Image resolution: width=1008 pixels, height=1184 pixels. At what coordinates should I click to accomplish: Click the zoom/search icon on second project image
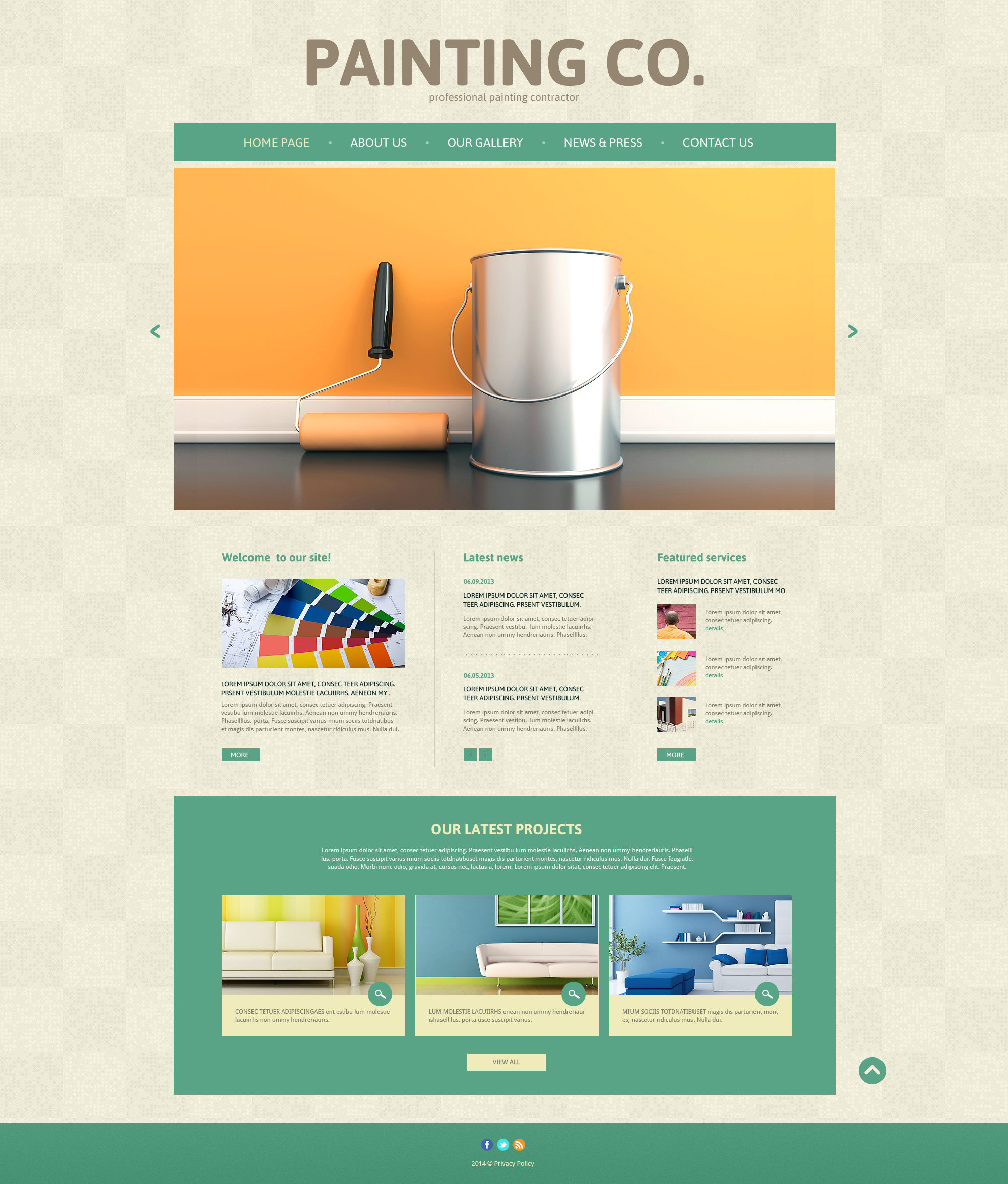(x=574, y=994)
